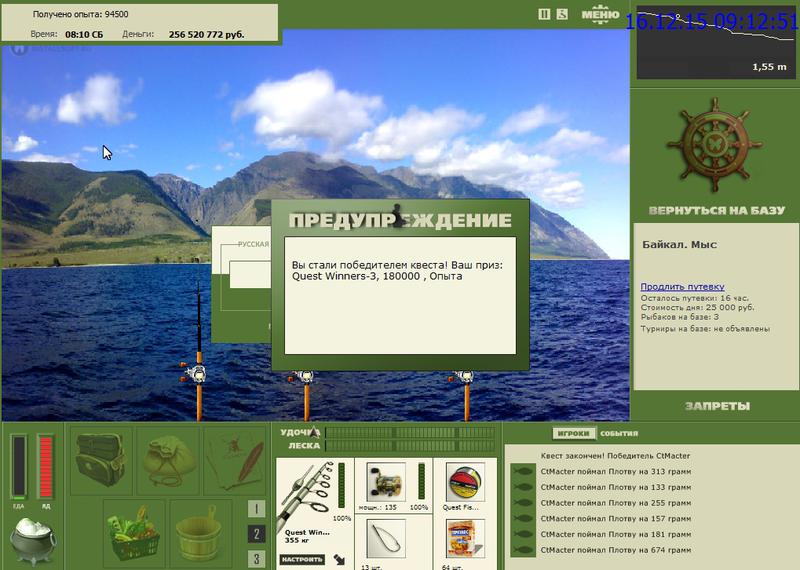800x570 pixels.
Task: Click the fish icon beside the 674 грамм event
Action: (523, 550)
